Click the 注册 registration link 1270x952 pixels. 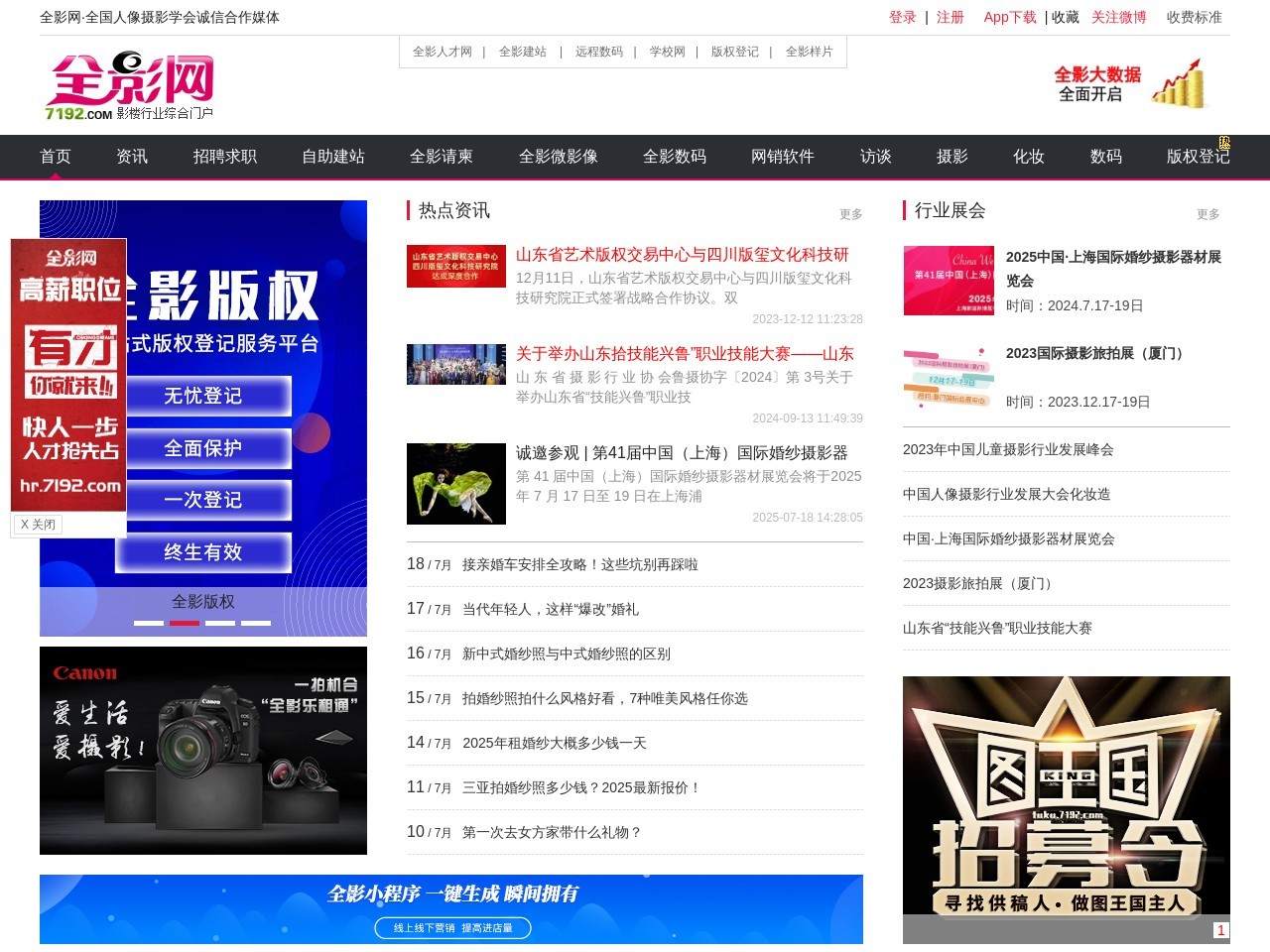coord(950,17)
